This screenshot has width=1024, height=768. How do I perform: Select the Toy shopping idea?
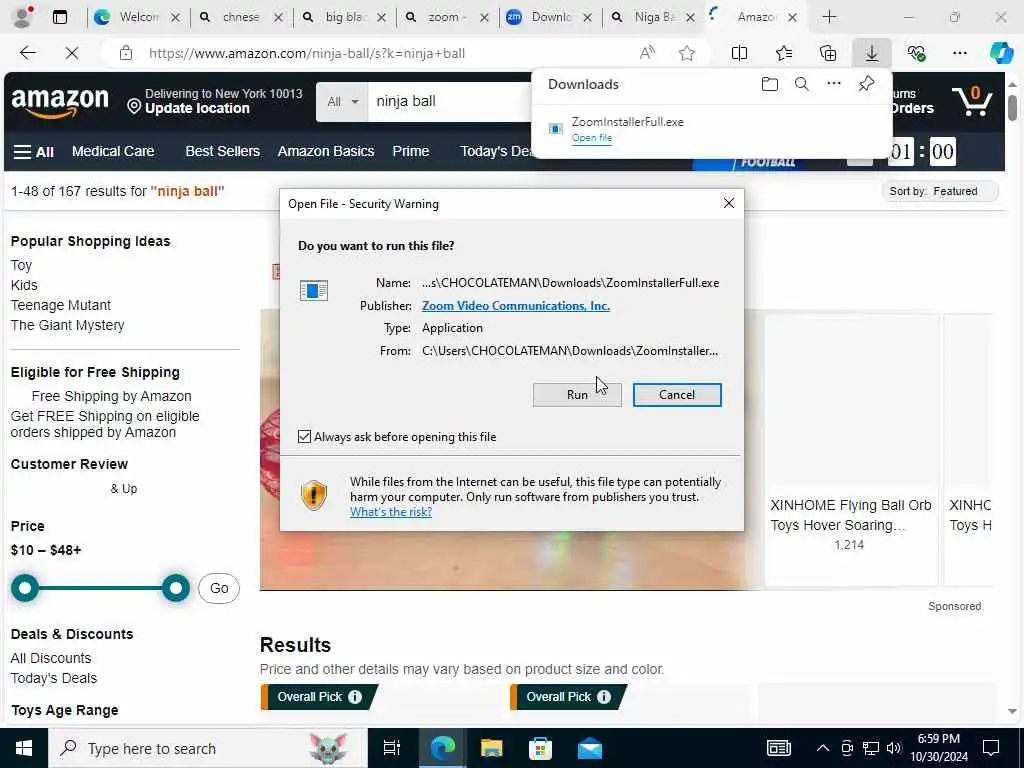[21, 265]
